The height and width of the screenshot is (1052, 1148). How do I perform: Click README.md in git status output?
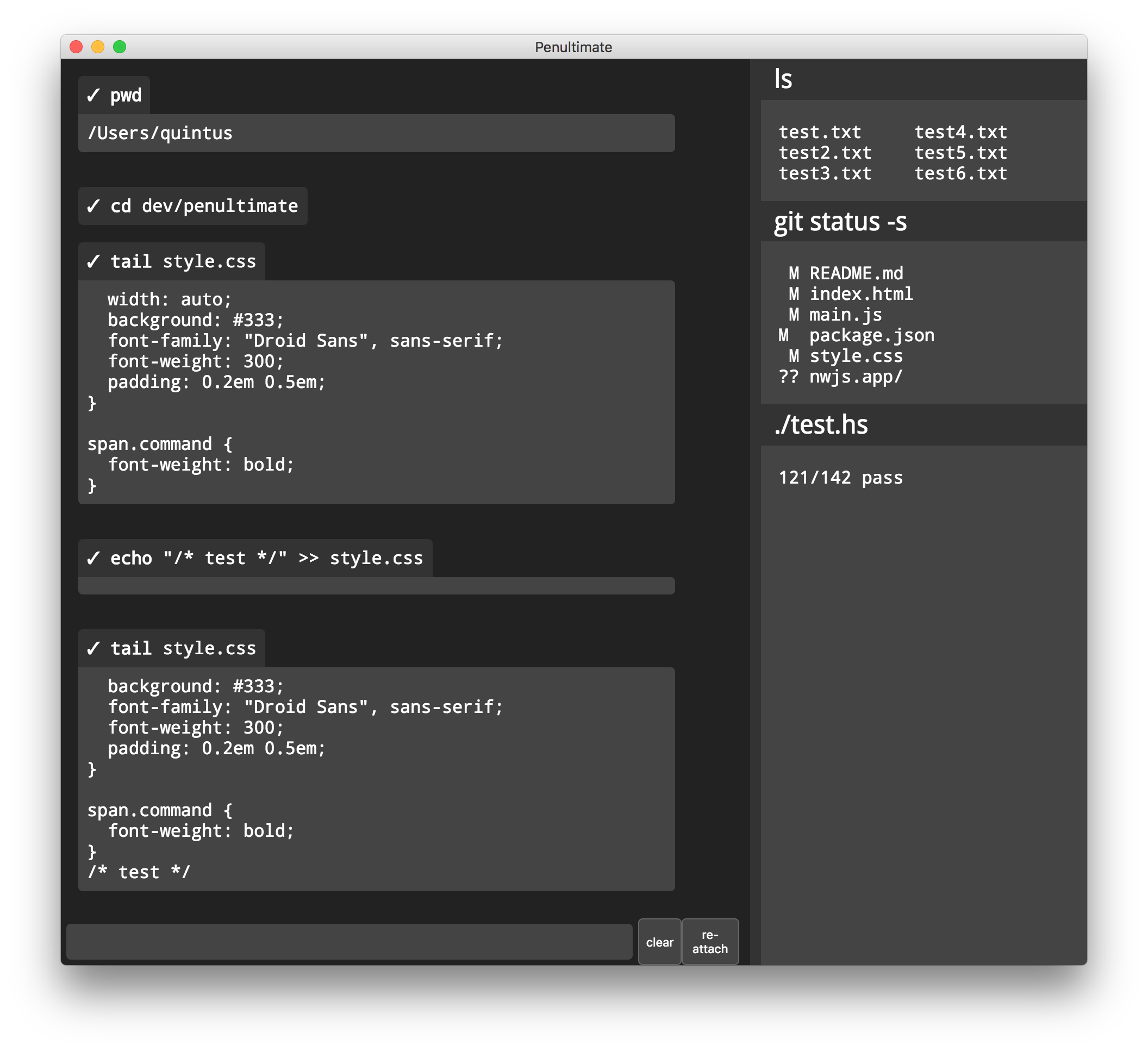coord(856,273)
